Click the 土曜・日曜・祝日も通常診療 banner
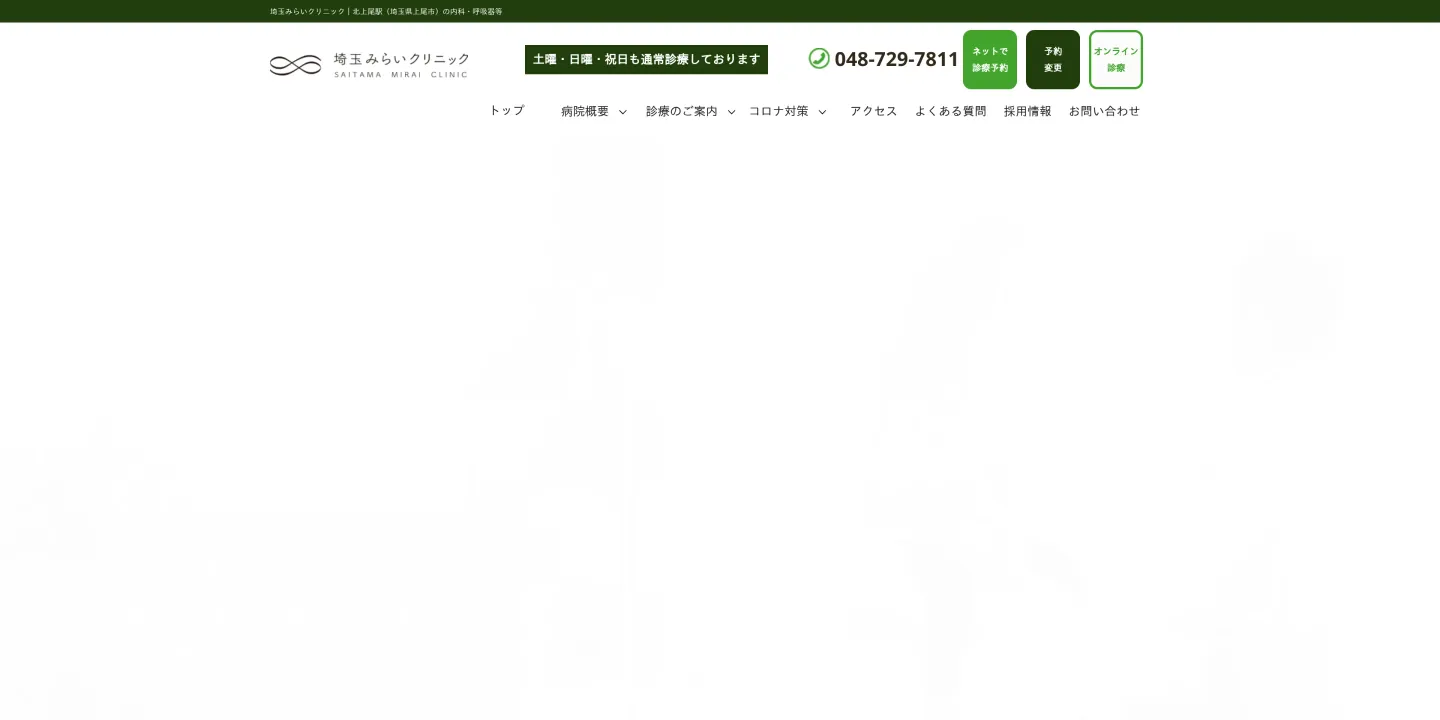Screen dimensions: 1440x720 point(646,59)
